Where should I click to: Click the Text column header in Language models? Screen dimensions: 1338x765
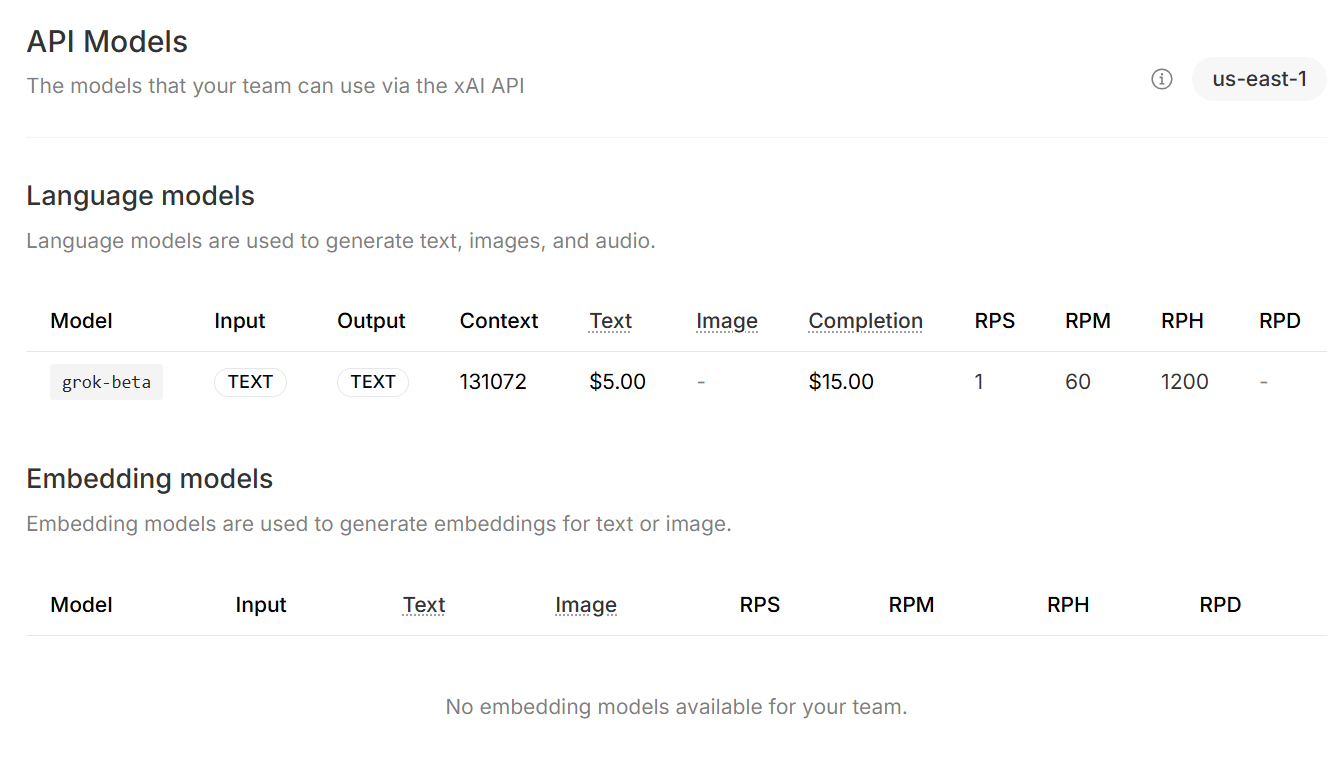610,321
